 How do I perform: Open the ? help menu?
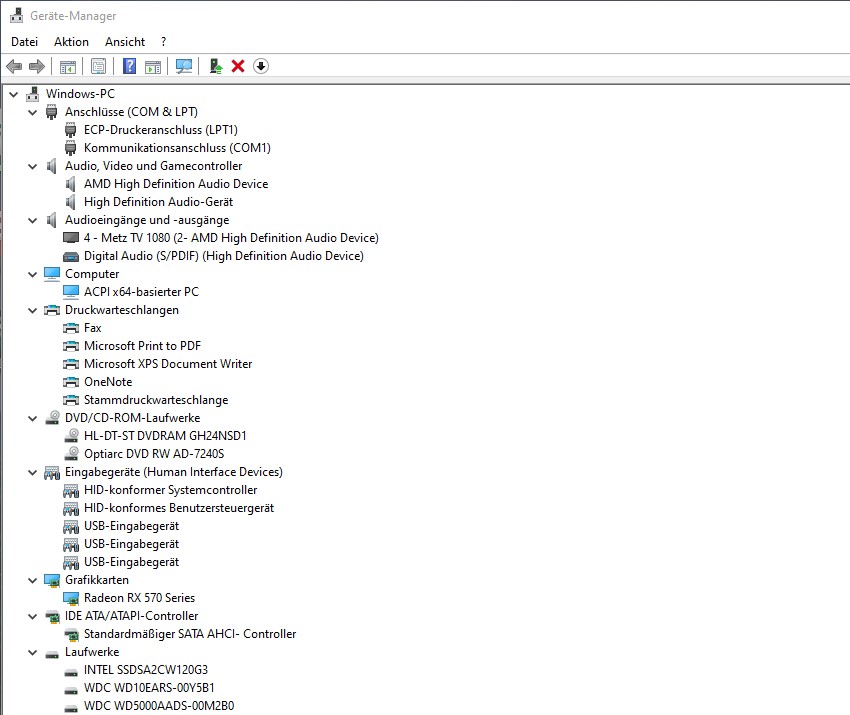(164, 42)
